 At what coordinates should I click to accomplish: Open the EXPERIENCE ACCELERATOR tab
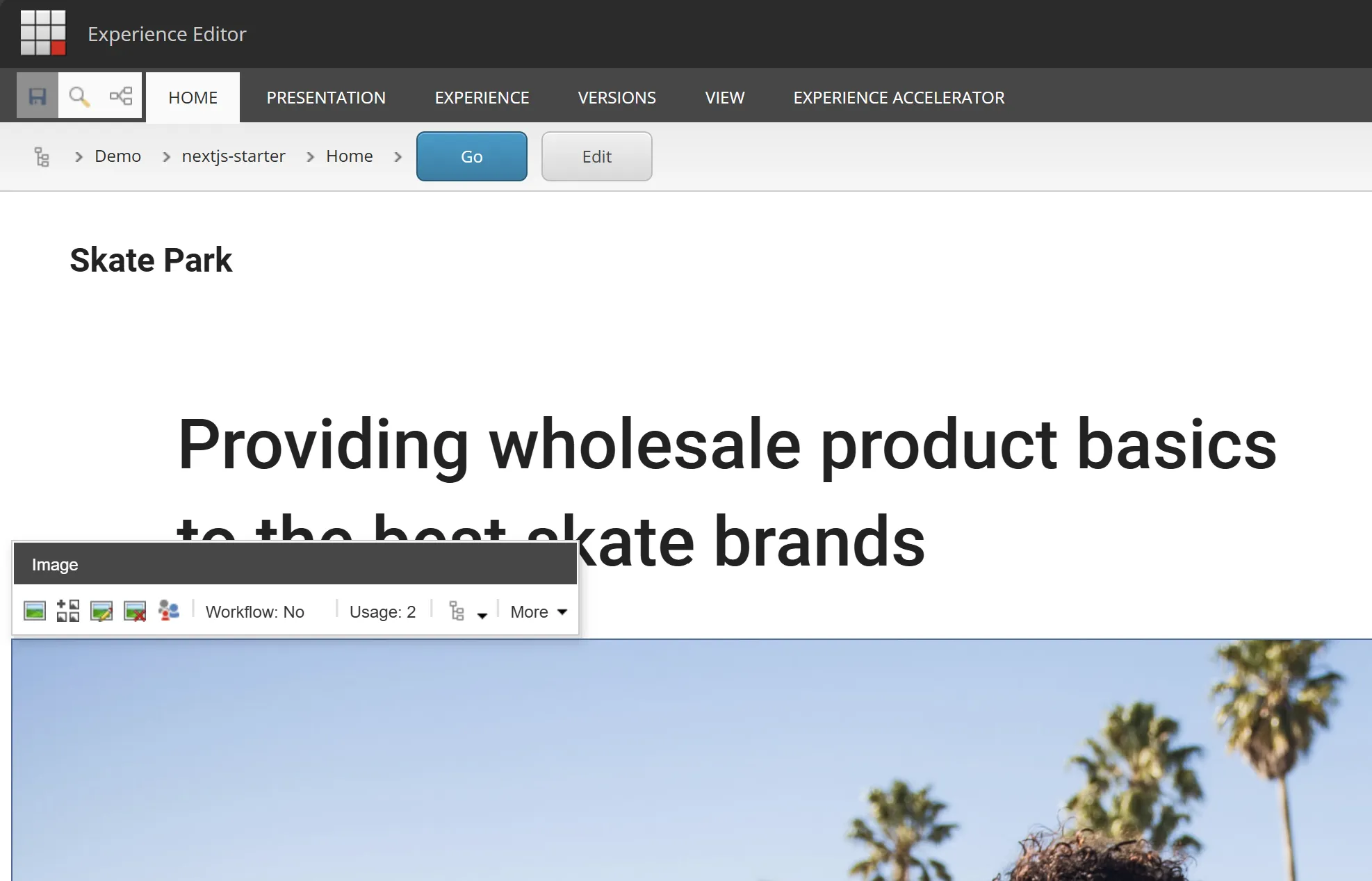(x=899, y=97)
